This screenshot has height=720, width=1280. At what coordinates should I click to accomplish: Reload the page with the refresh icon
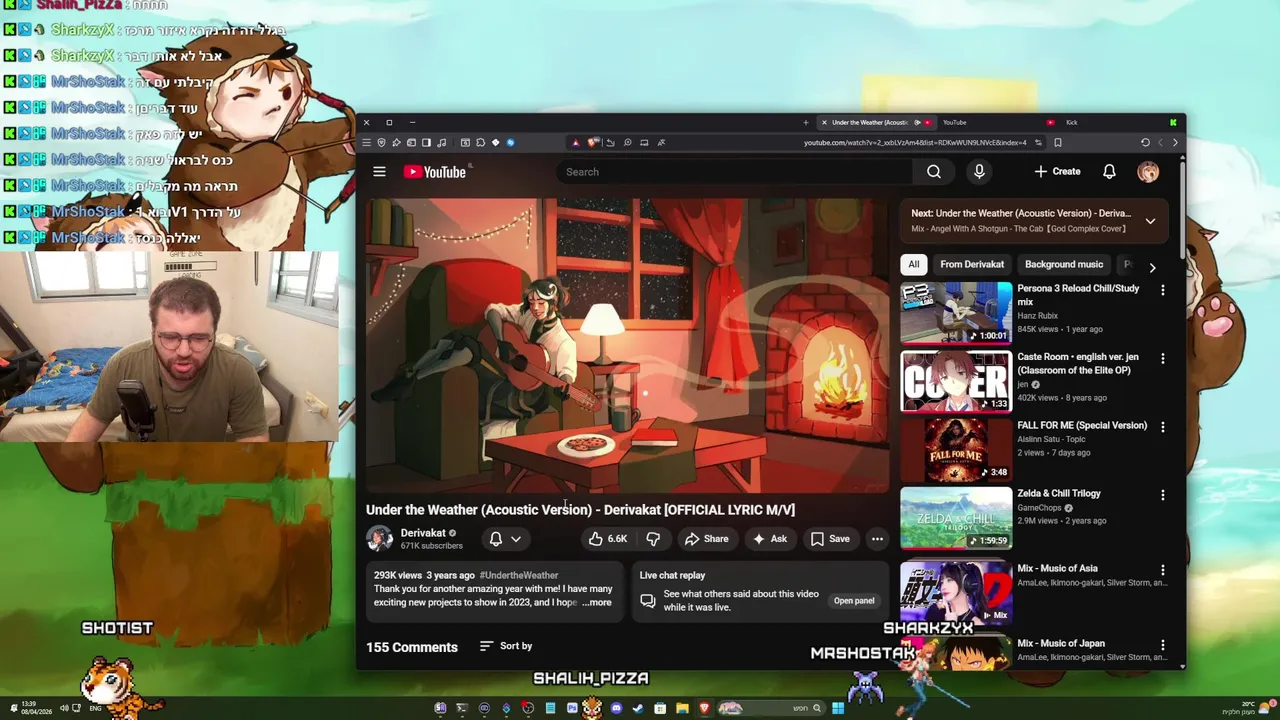[1145, 142]
